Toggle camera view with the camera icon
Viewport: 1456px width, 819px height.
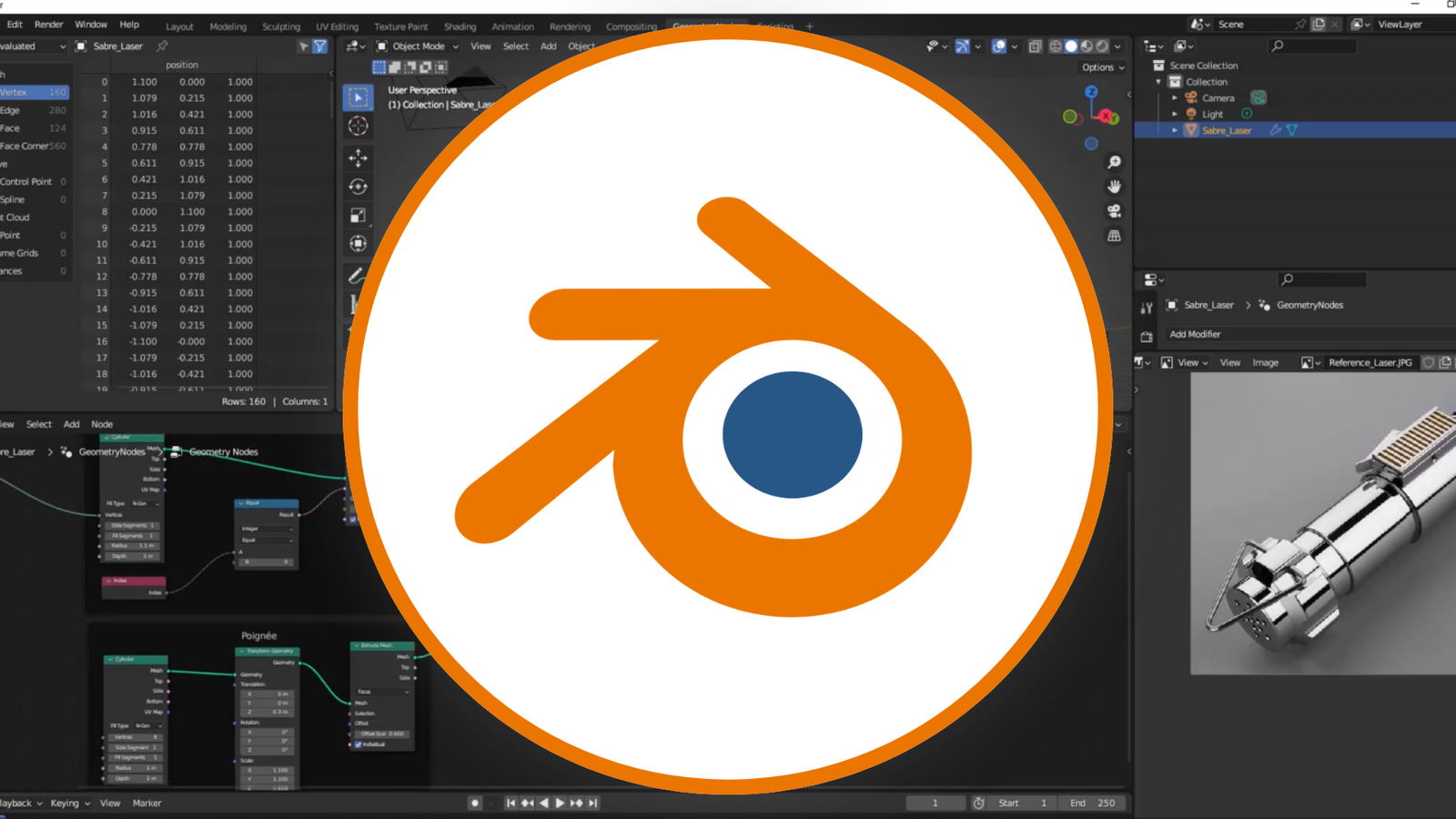(x=1114, y=211)
